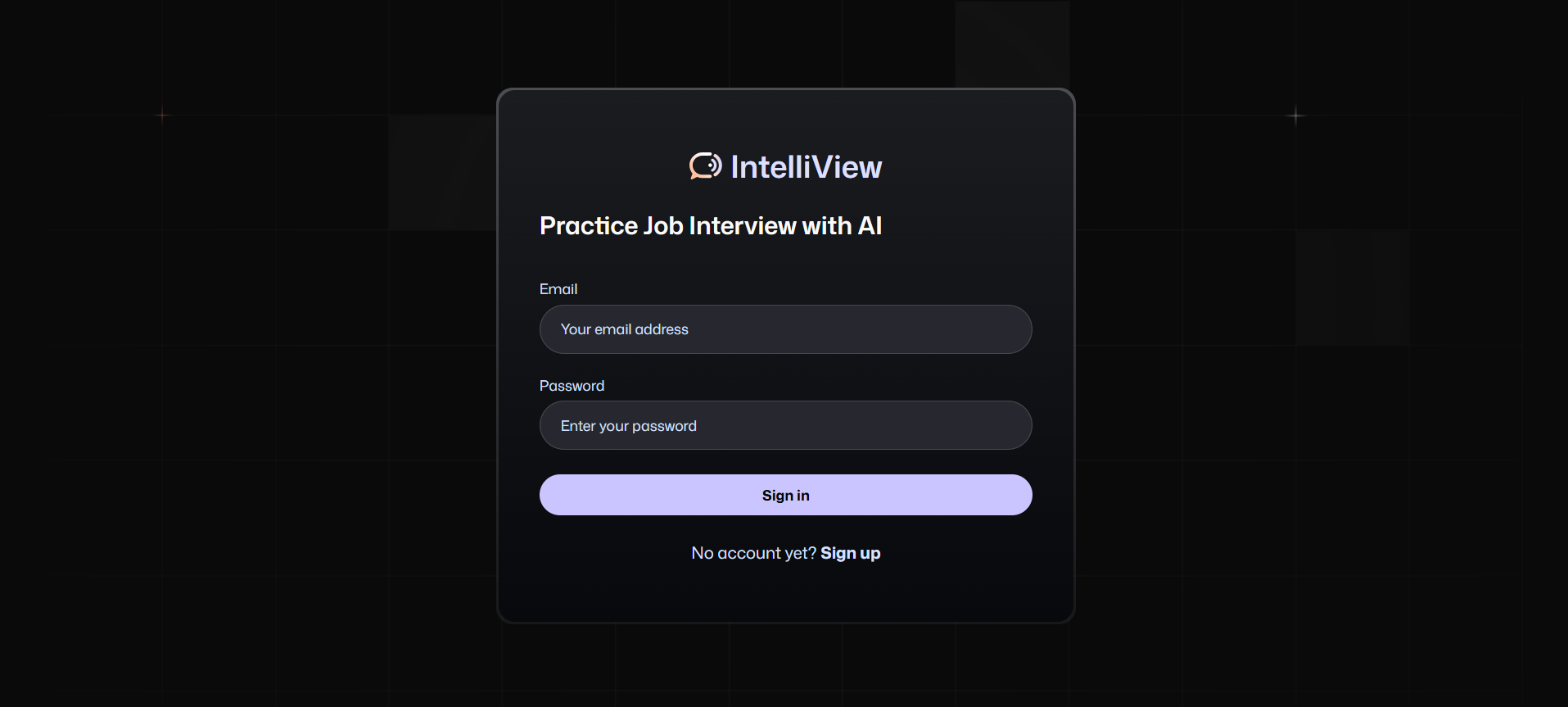Screen dimensions: 1568x707
Task: Click the highlighted grid square above the login card
Action: [1012, 43]
